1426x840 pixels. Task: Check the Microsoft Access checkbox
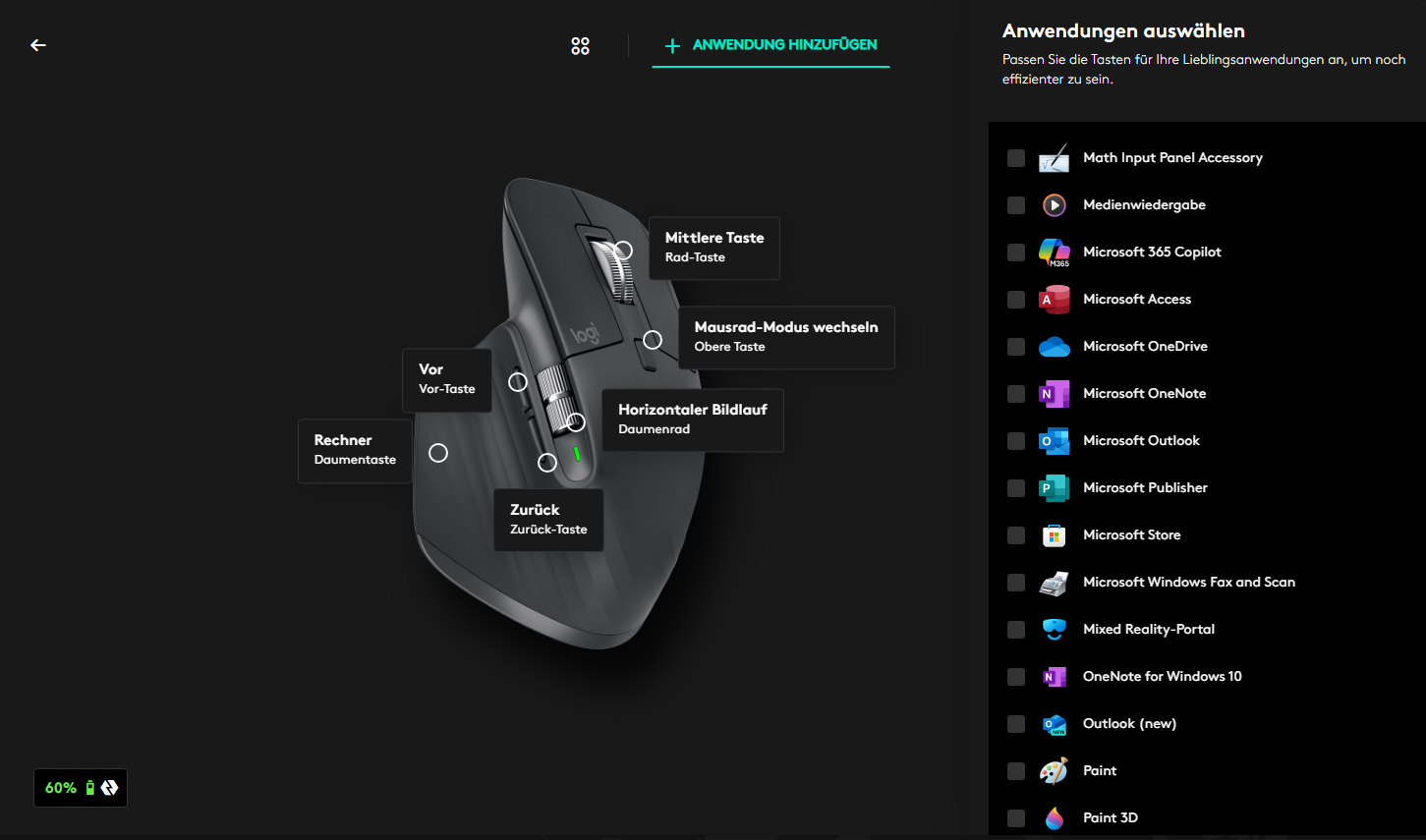coord(1016,300)
